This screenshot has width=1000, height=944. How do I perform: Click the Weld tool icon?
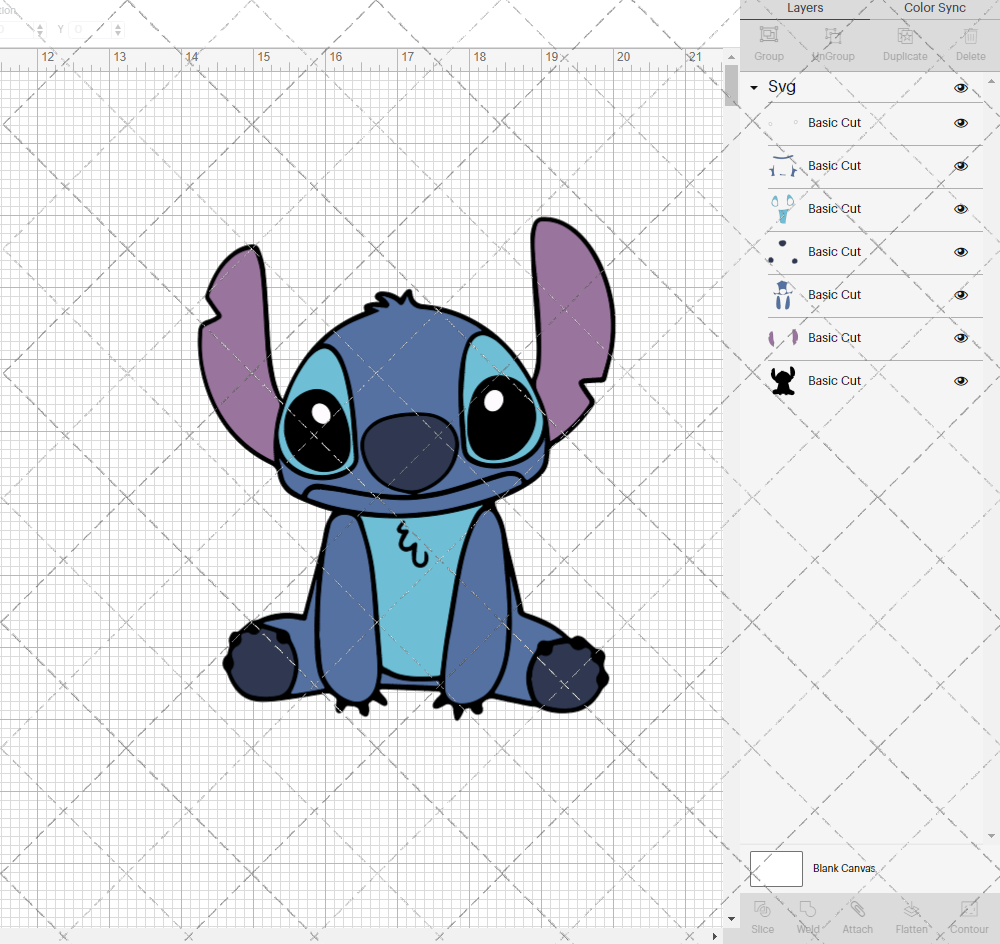pos(807,908)
